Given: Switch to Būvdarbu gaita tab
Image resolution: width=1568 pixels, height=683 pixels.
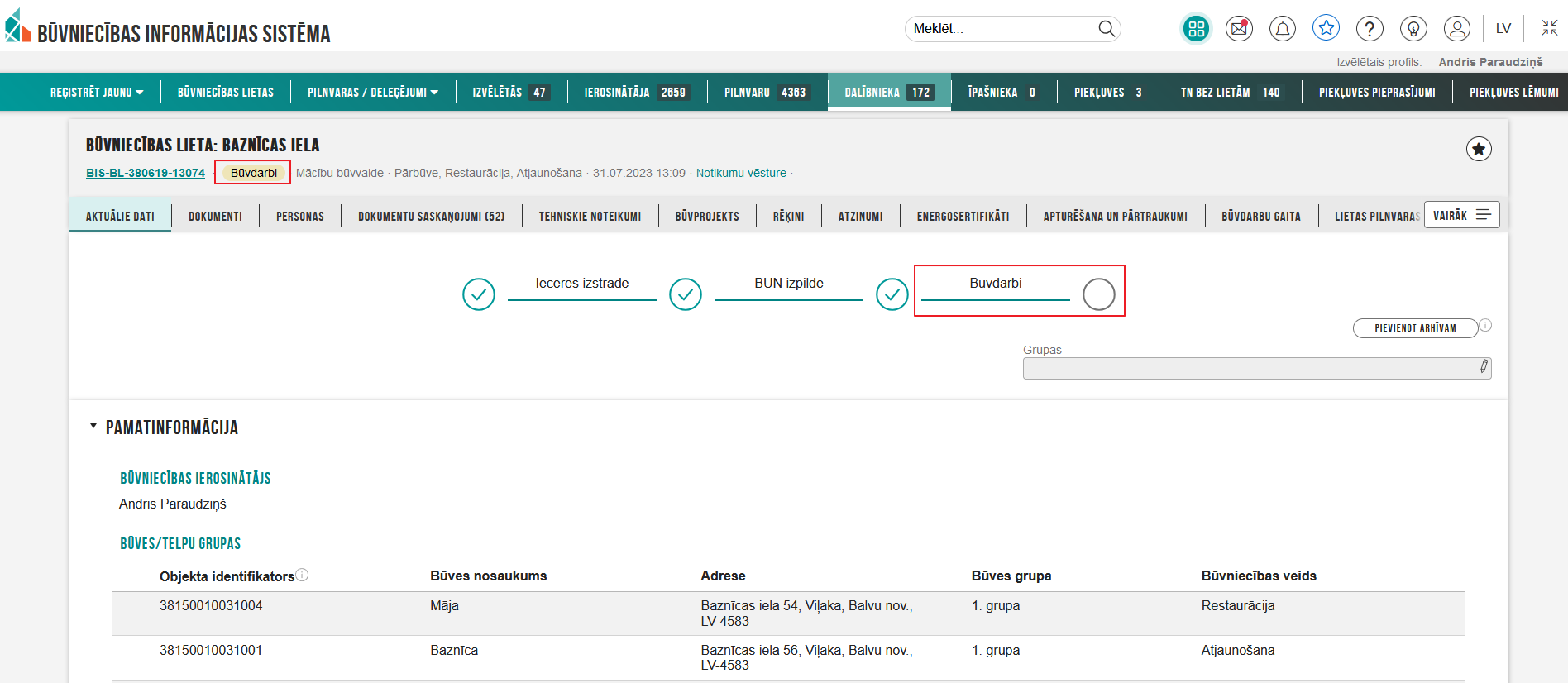Looking at the screenshot, I should click(1261, 216).
